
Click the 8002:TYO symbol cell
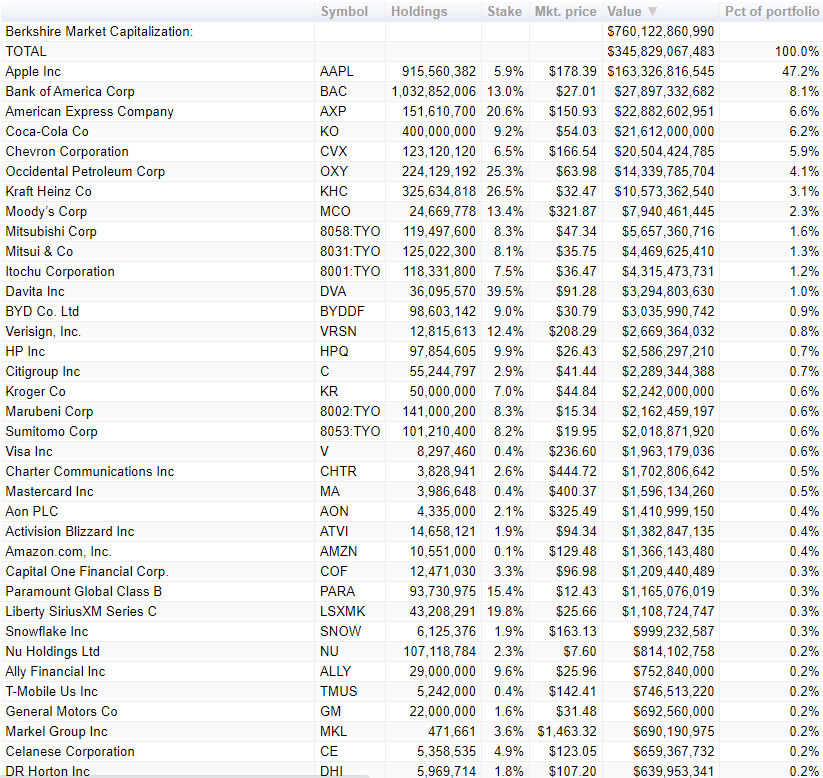tap(350, 411)
